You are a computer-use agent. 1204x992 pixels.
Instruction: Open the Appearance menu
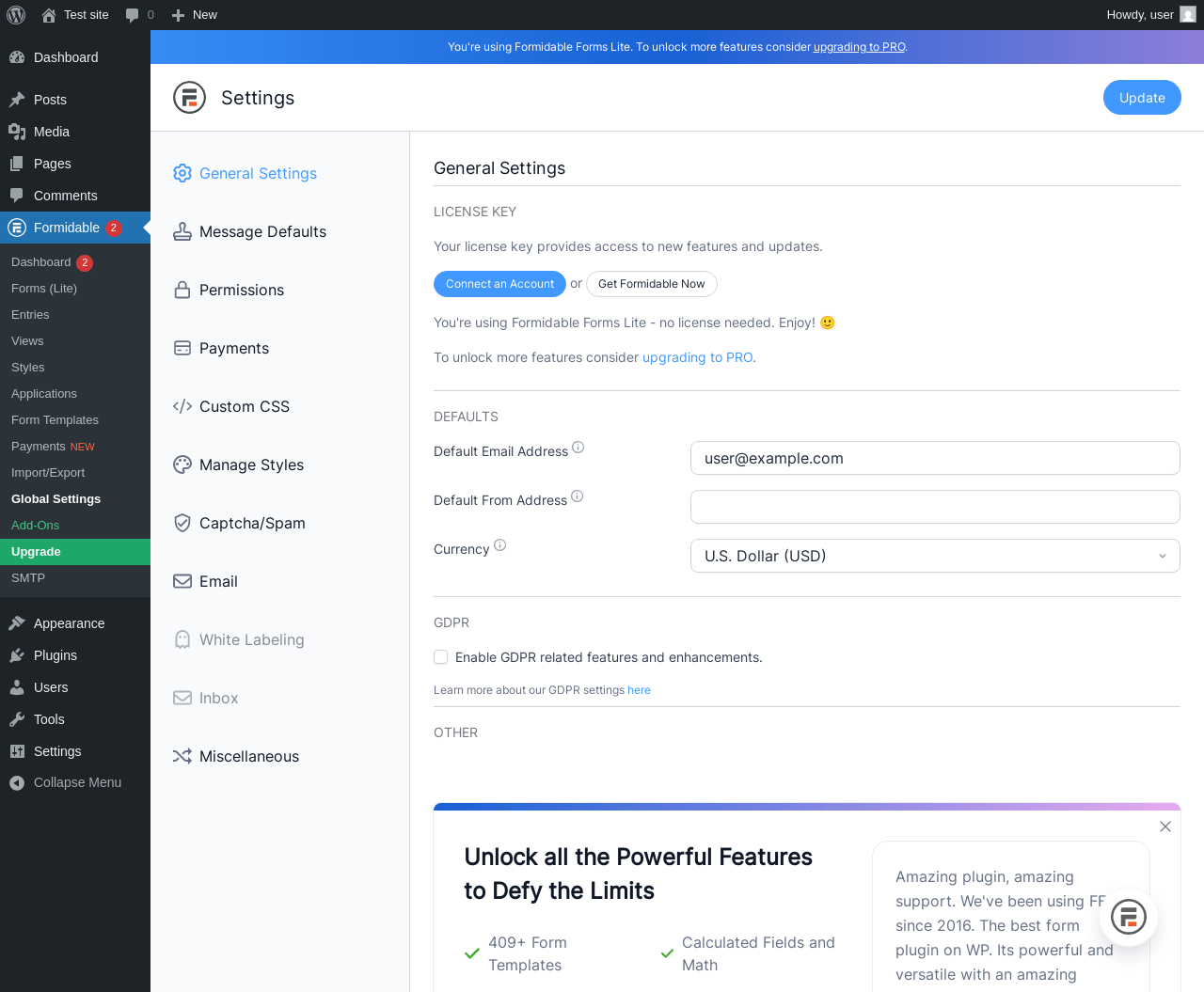click(75, 623)
